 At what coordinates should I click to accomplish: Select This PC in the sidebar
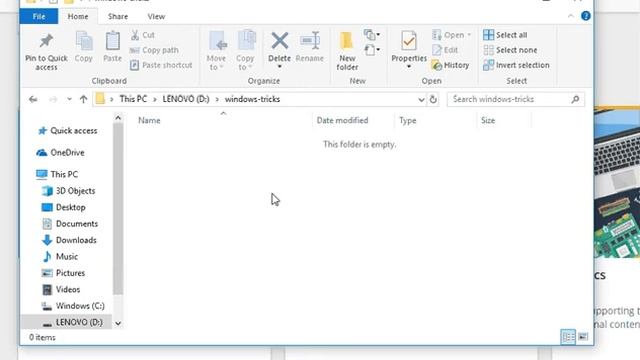click(57, 174)
